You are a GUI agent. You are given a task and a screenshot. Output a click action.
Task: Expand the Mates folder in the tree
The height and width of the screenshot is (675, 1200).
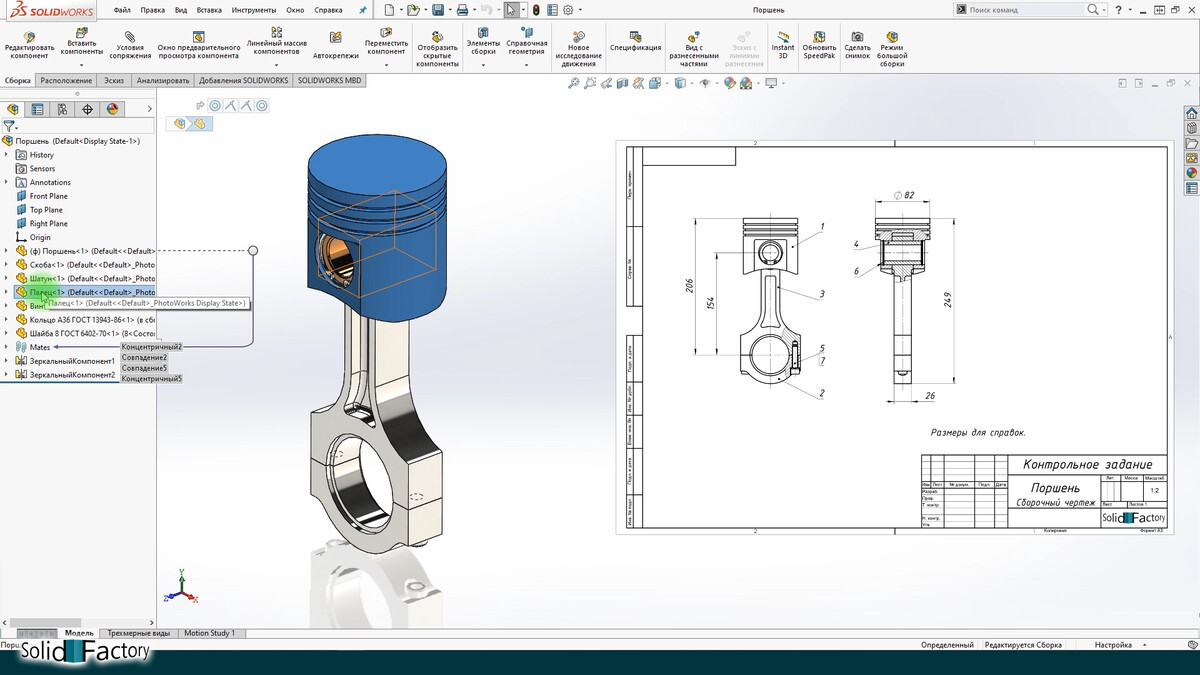[x=7, y=347]
